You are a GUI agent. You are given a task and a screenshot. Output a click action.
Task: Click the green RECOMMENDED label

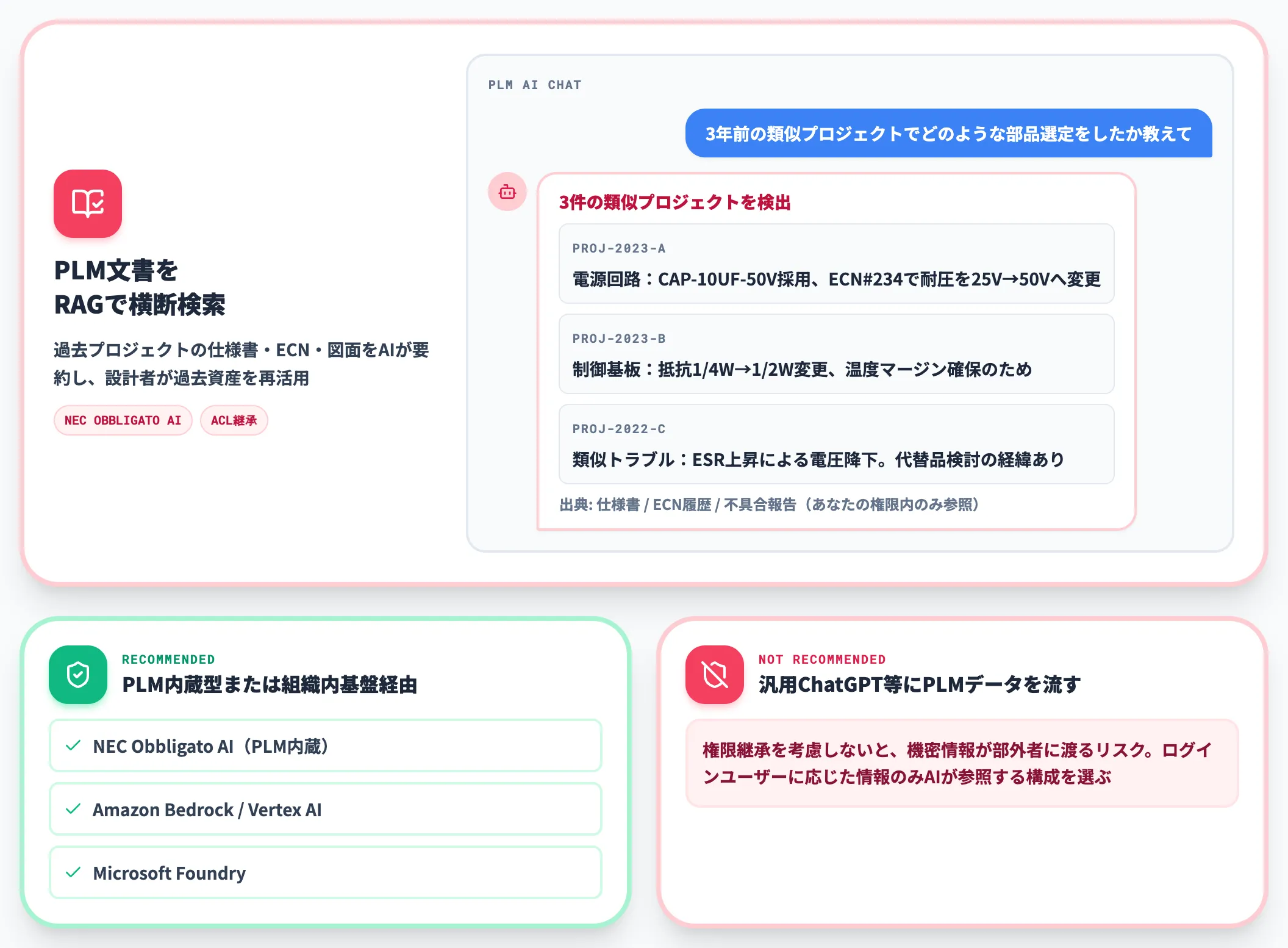(168, 659)
